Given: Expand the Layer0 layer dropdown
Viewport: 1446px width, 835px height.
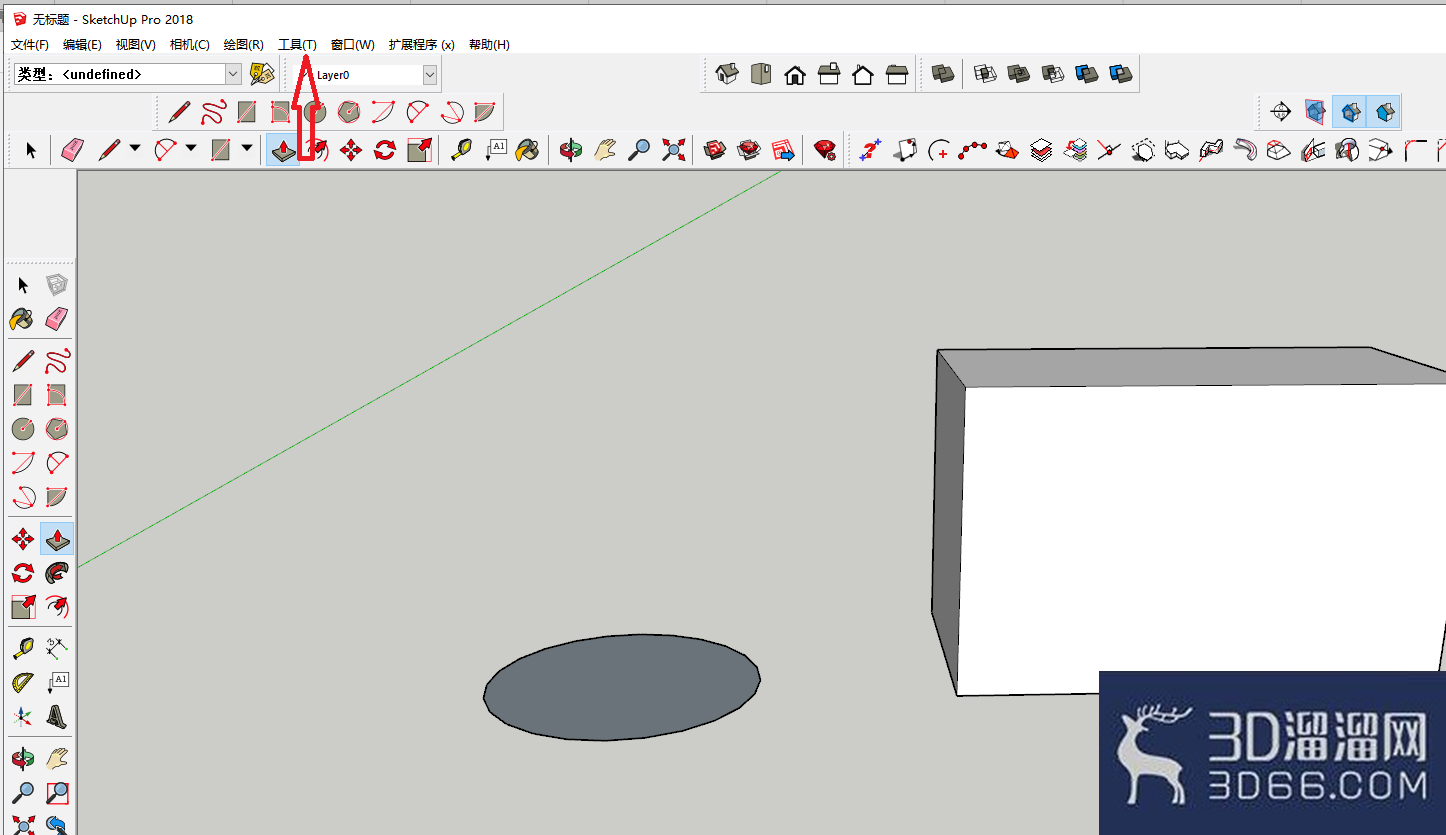Looking at the screenshot, I should point(430,75).
